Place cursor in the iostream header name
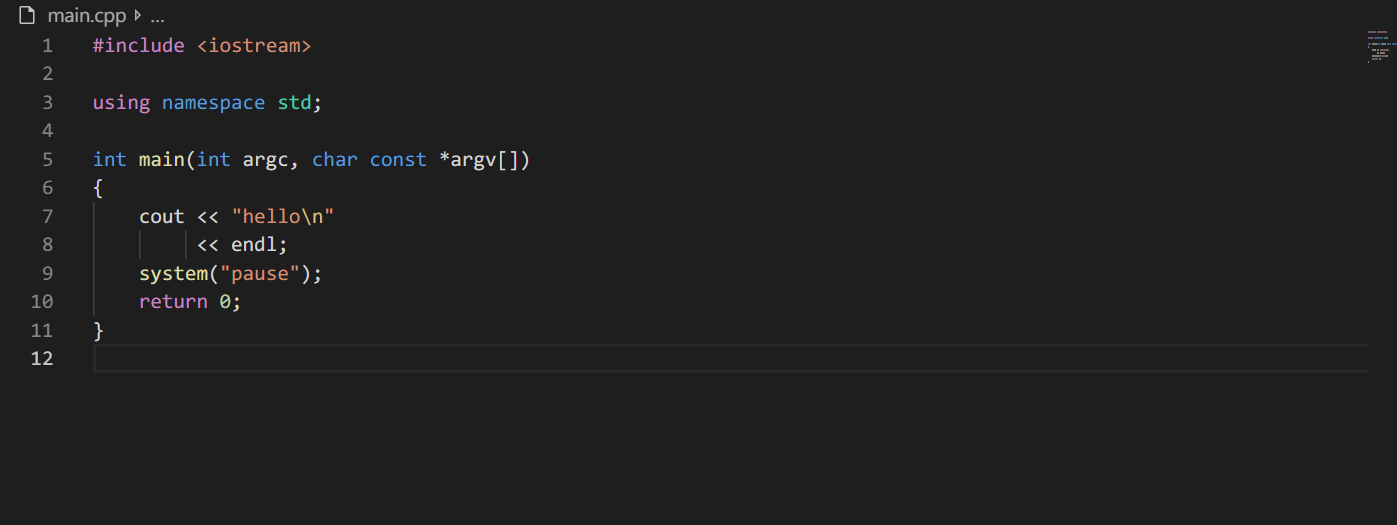The width and height of the screenshot is (1397, 525). coord(260,46)
